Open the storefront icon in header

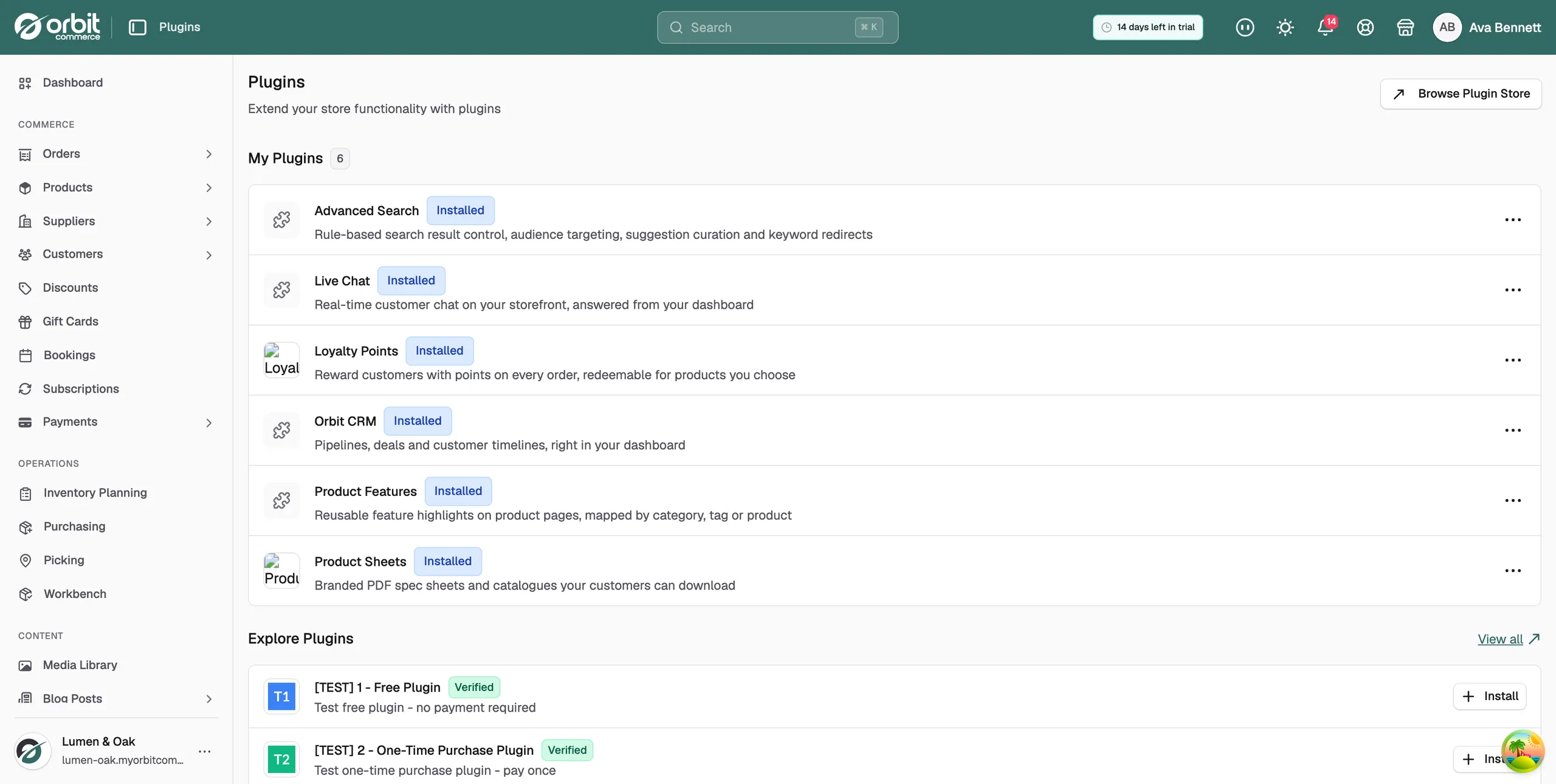[1405, 27]
